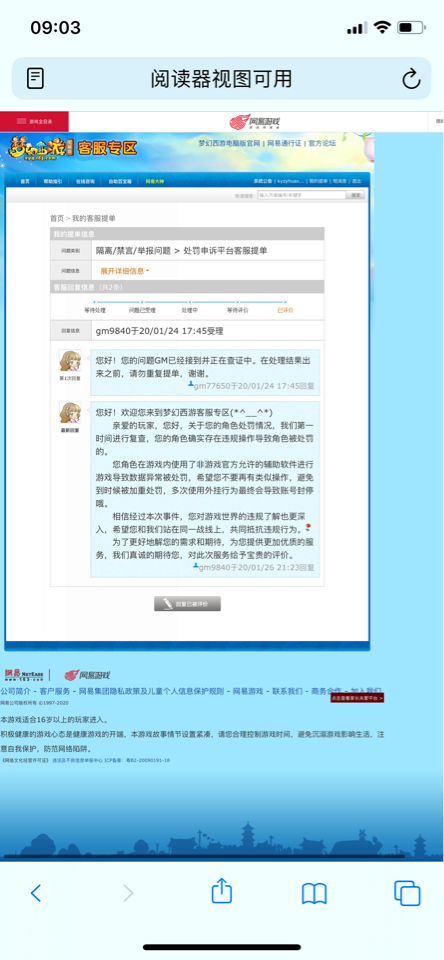Click the 梦幻西游 game logo
Viewport: 444px width, 960px height.
pos(40,149)
